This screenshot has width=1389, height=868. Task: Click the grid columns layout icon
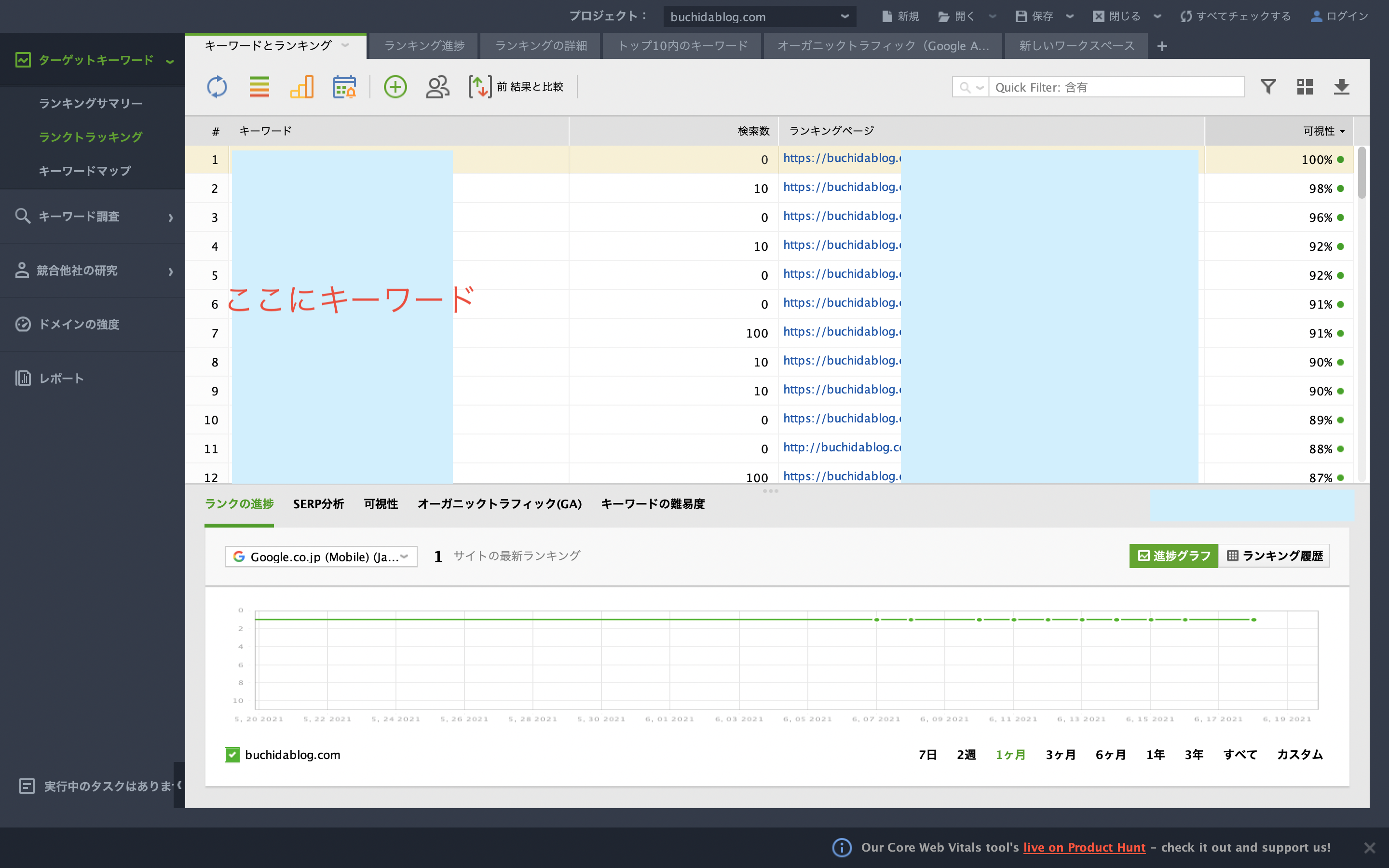pyautogui.click(x=1305, y=87)
